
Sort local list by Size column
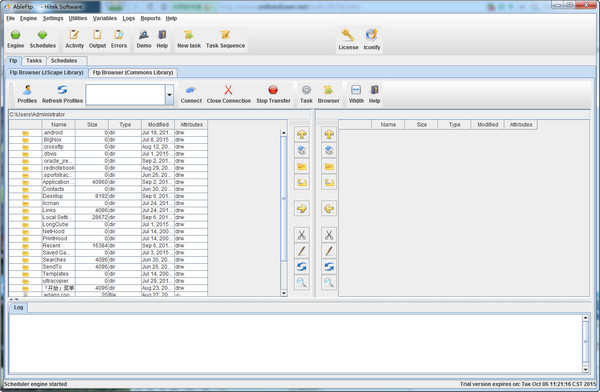pyautogui.click(x=92, y=124)
